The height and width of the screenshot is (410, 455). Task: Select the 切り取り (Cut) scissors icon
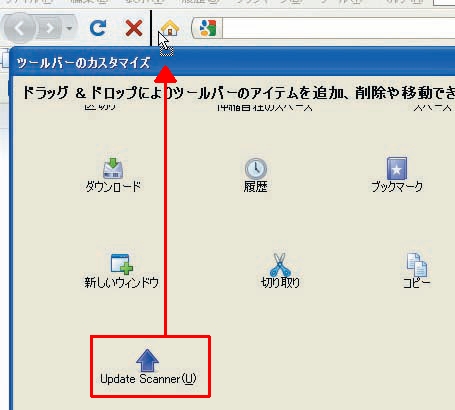tap(280, 271)
